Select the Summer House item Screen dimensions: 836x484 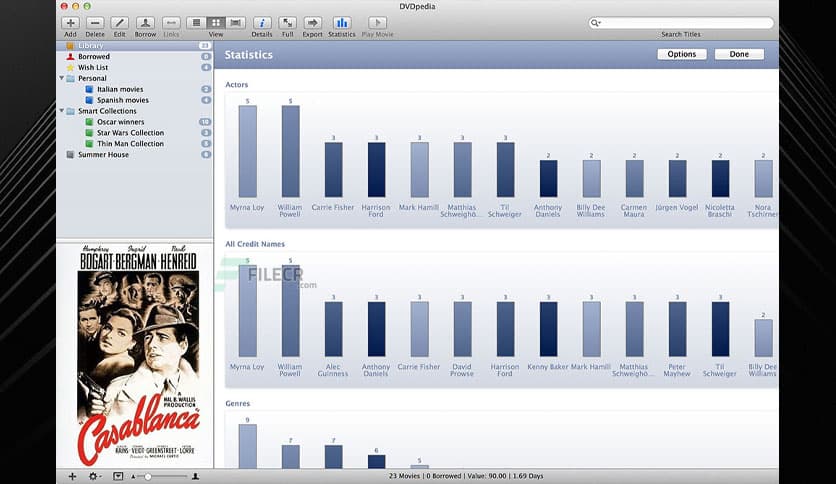(134, 155)
